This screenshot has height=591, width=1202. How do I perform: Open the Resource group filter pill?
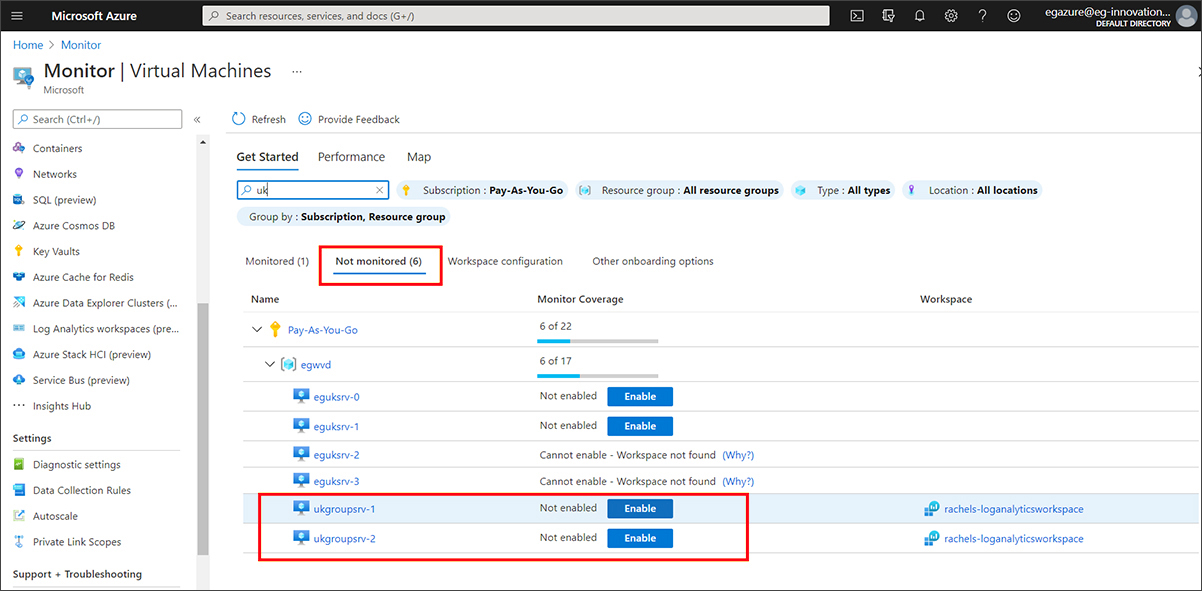click(x=680, y=190)
